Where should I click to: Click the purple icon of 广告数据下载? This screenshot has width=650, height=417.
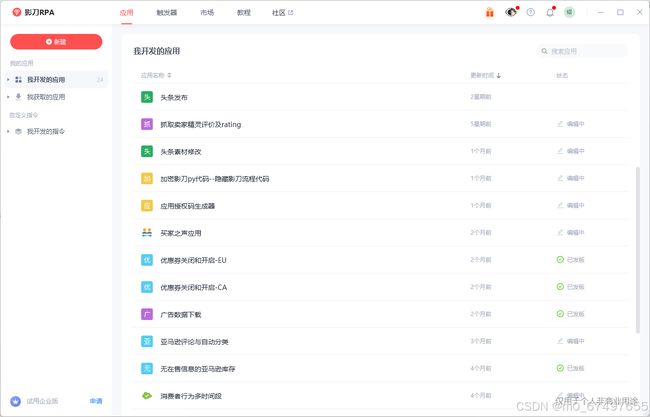(147, 314)
